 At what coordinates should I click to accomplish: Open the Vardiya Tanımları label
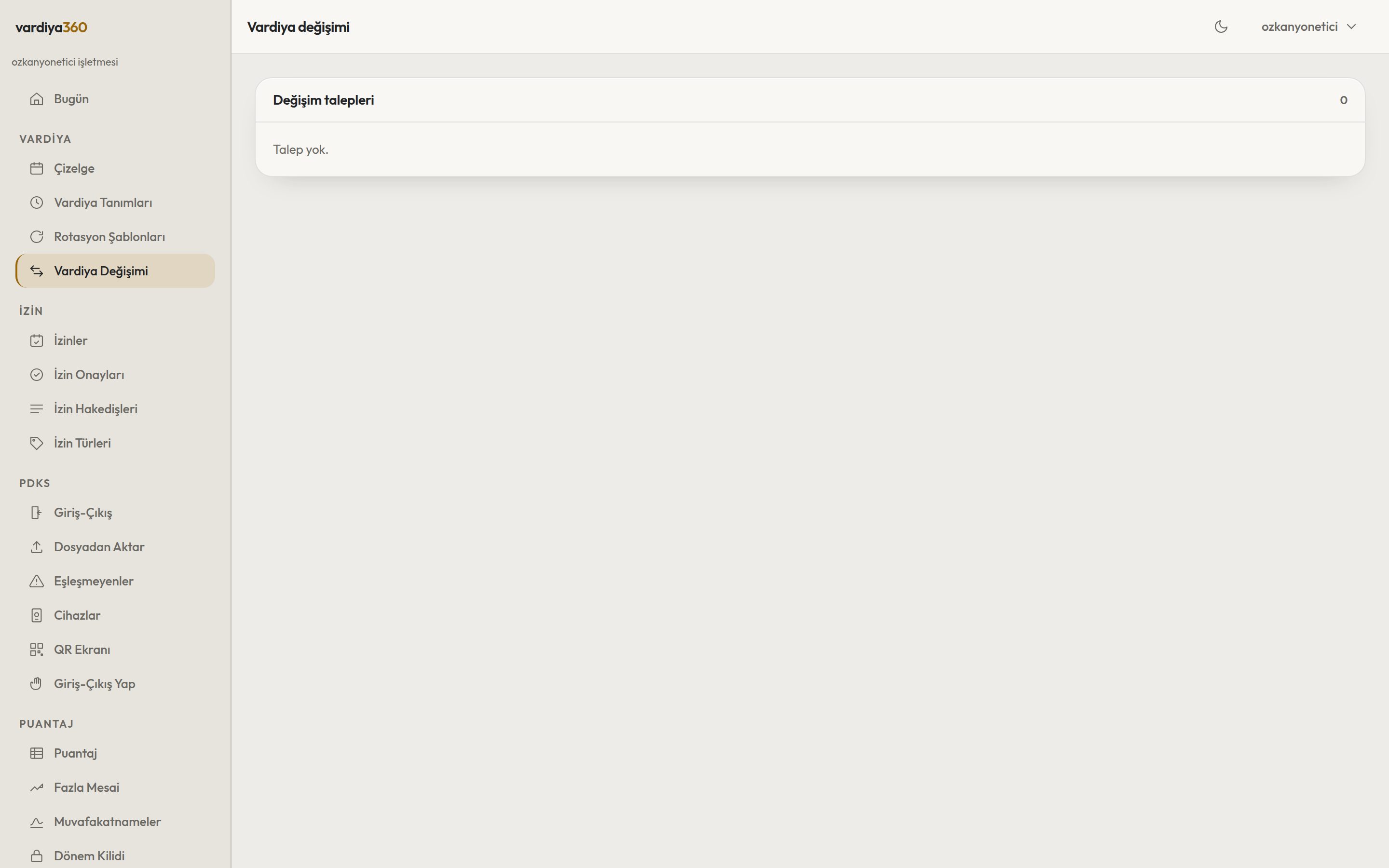coord(103,203)
